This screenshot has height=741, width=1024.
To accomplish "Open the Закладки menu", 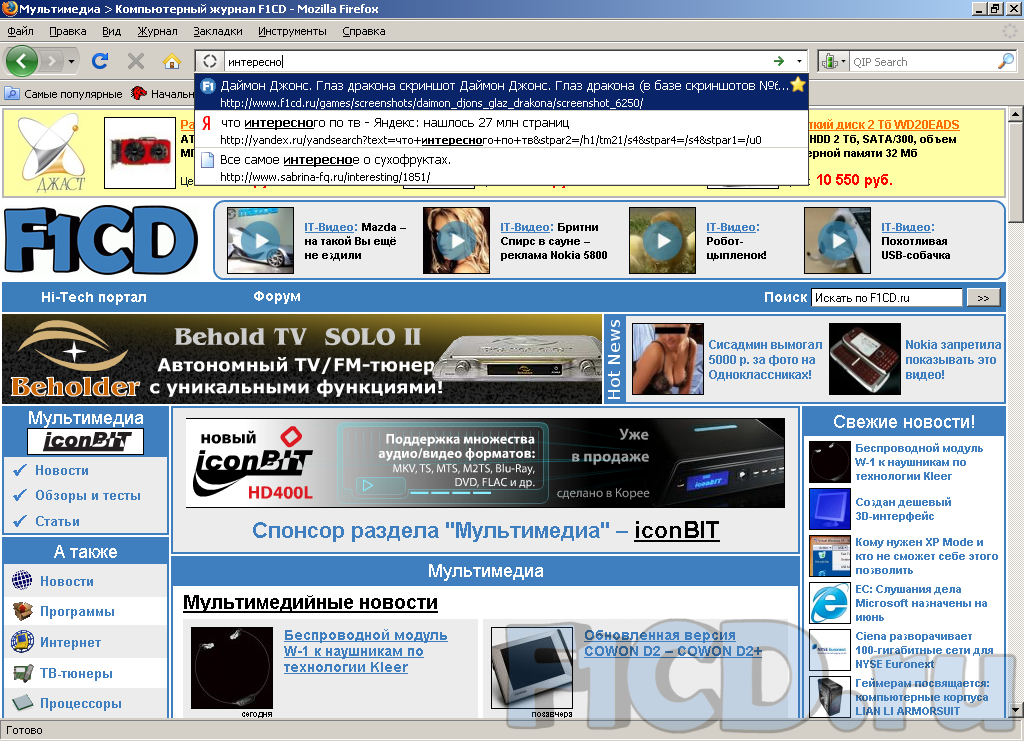I will point(217,31).
